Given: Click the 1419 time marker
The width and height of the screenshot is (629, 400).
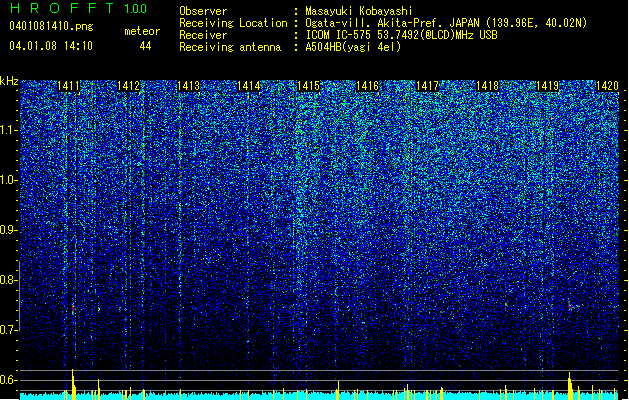Looking at the screenshot, I should pyautogui.click(x=547, y=86).
